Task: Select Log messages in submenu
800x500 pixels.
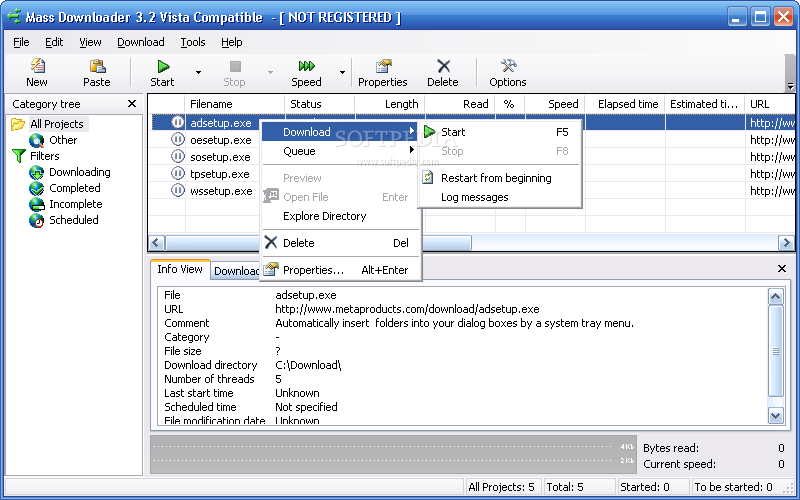Action: coord(474,197)
